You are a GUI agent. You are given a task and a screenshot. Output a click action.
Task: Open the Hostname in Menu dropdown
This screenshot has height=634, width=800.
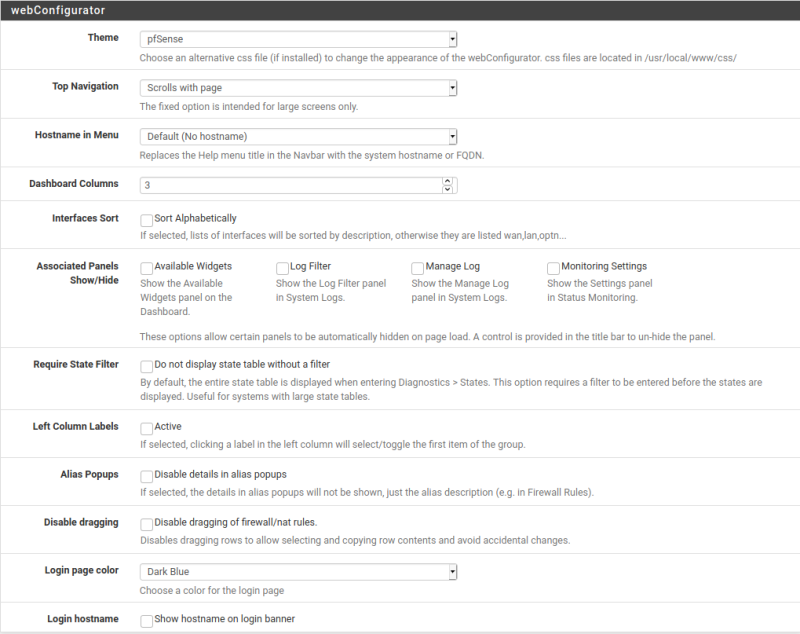298,136
